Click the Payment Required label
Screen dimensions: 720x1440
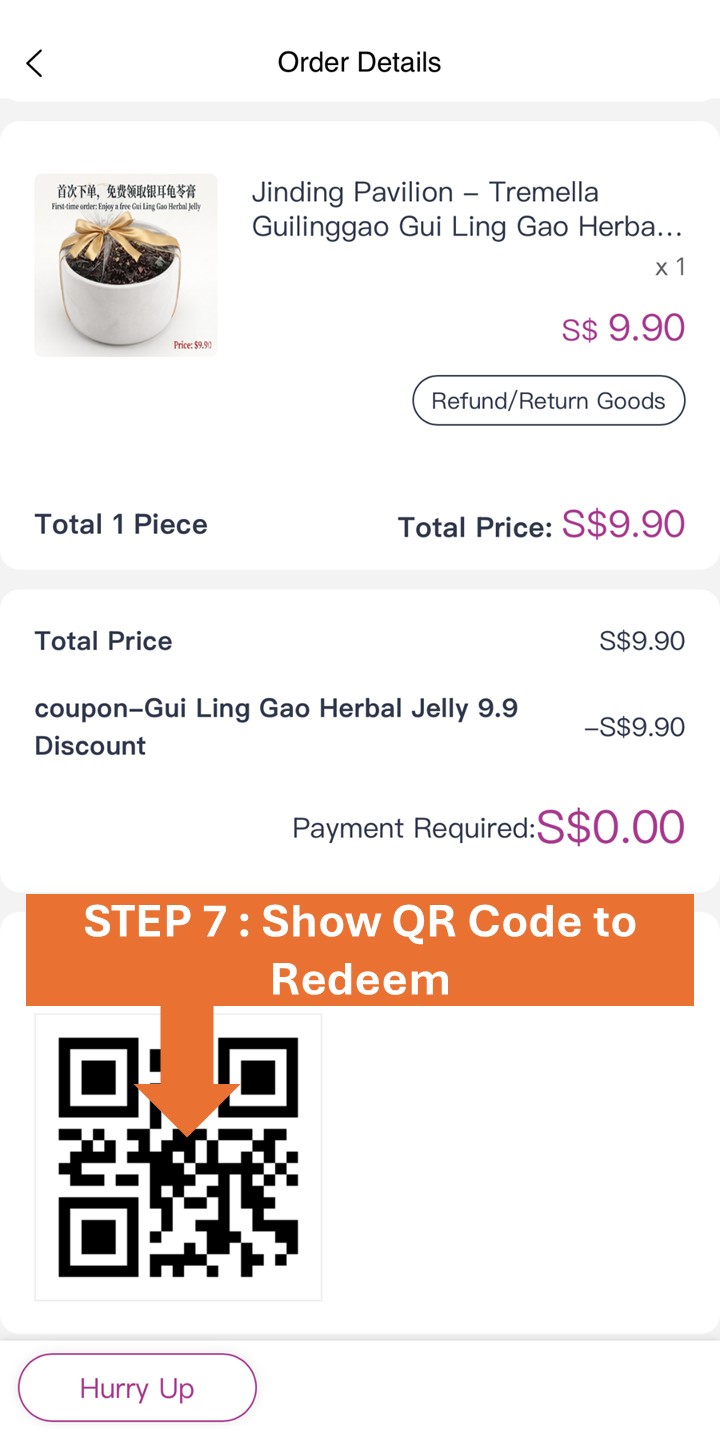pyautogui.click(x=413, y=828)
